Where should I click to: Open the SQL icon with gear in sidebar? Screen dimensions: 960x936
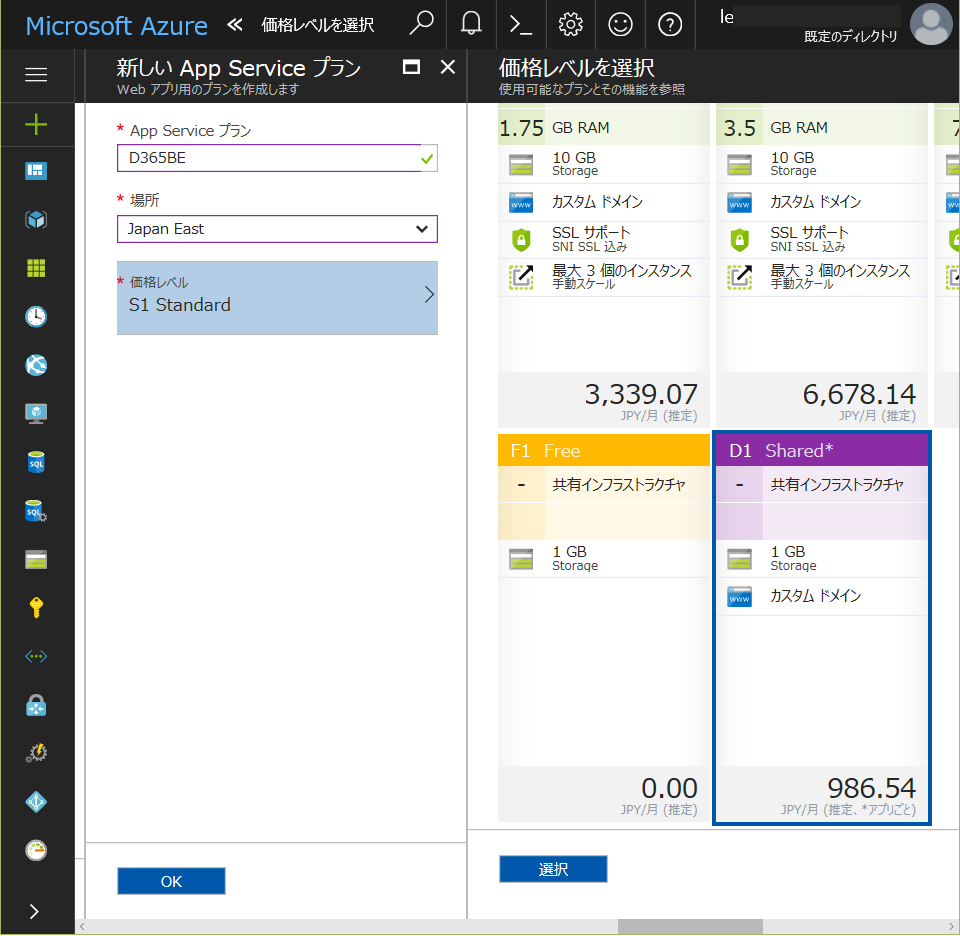36,511
